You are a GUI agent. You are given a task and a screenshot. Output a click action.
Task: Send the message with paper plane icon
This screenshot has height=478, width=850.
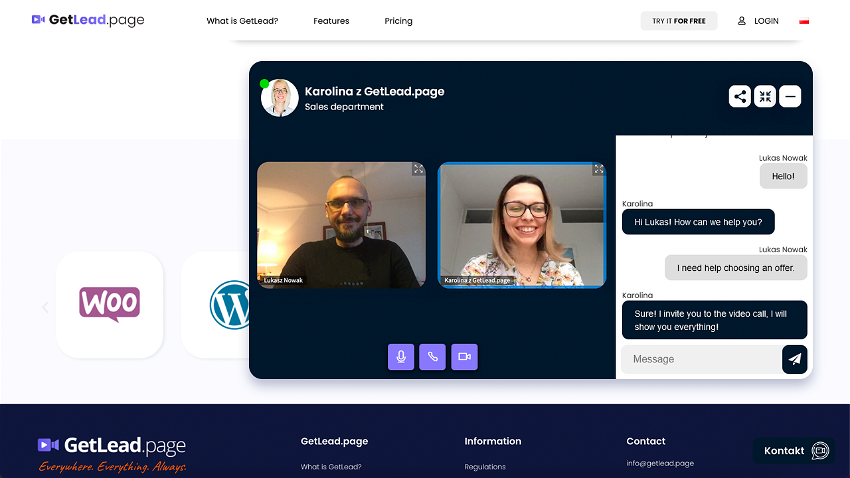point(794,359)
